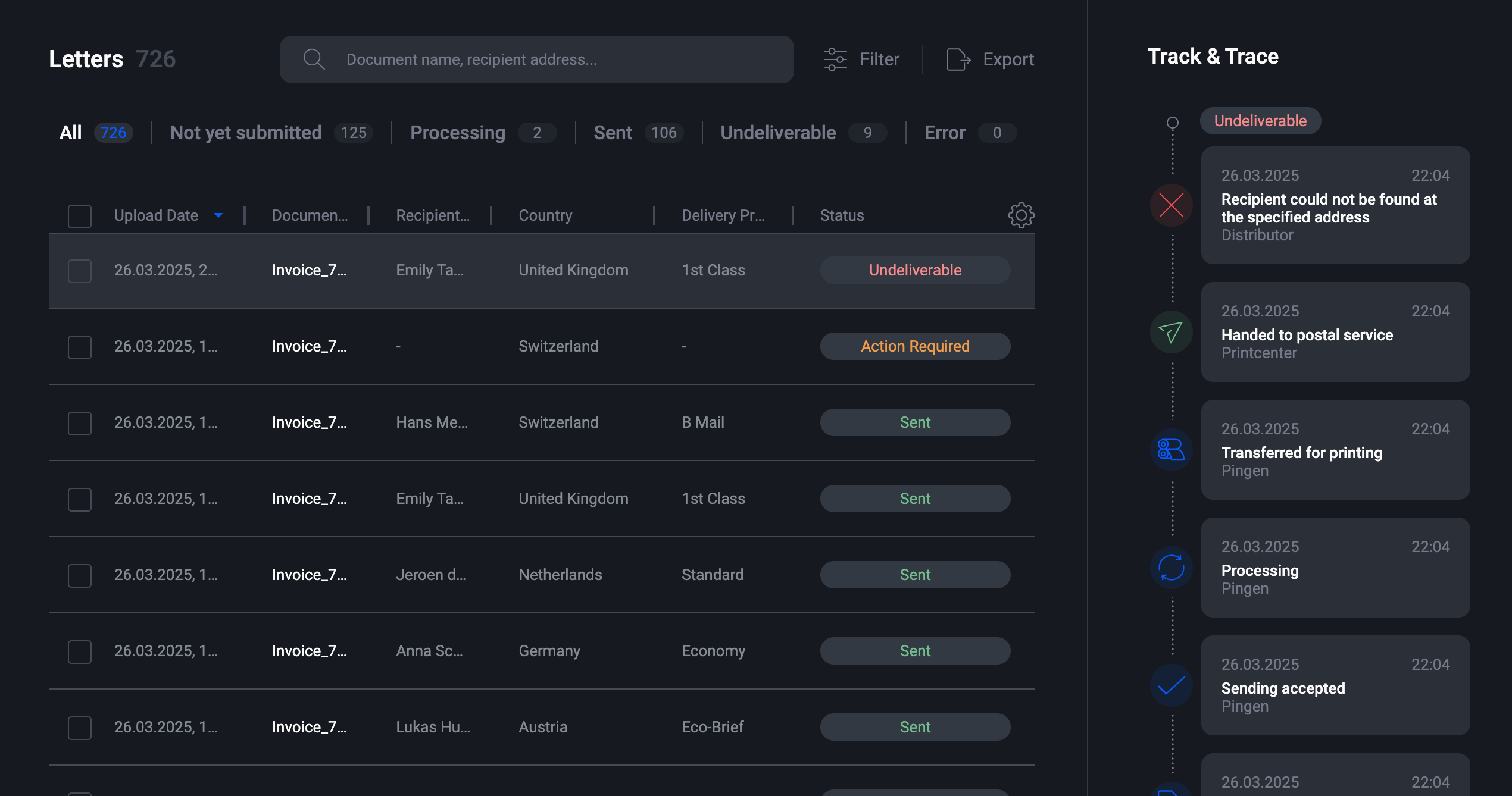Check the box next to Hans Me's letter

(x=79, y=423)
